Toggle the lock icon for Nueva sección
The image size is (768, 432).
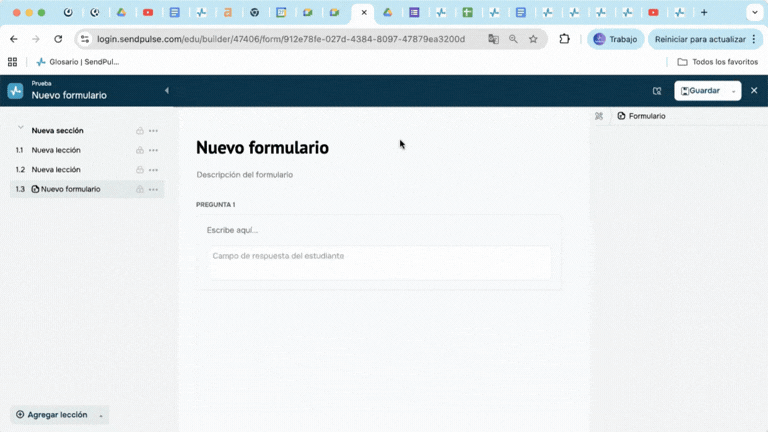[140, 131]
